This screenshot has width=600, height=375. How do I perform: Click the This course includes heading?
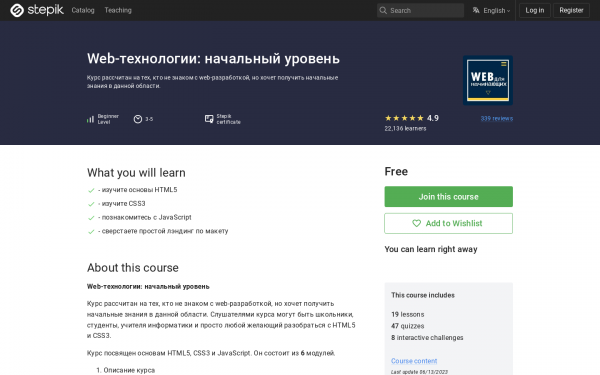click(x=423, y=295)
